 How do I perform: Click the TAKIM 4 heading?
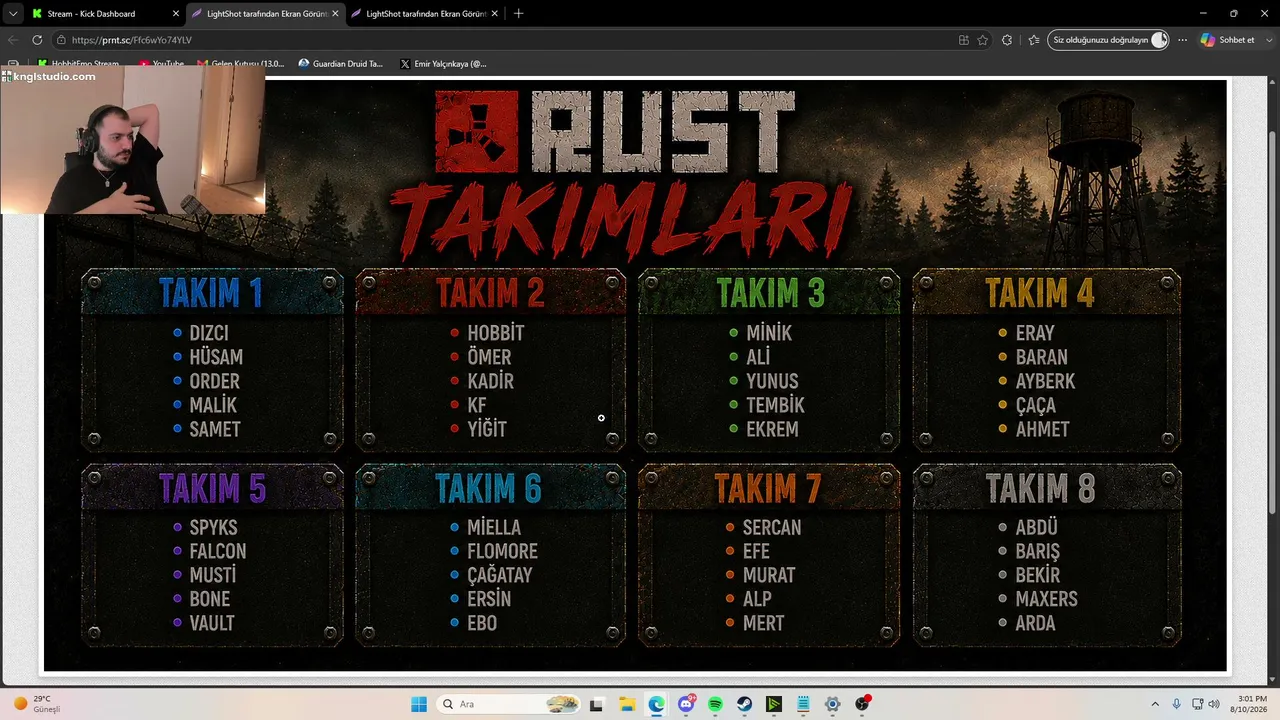pos(1040,293)
